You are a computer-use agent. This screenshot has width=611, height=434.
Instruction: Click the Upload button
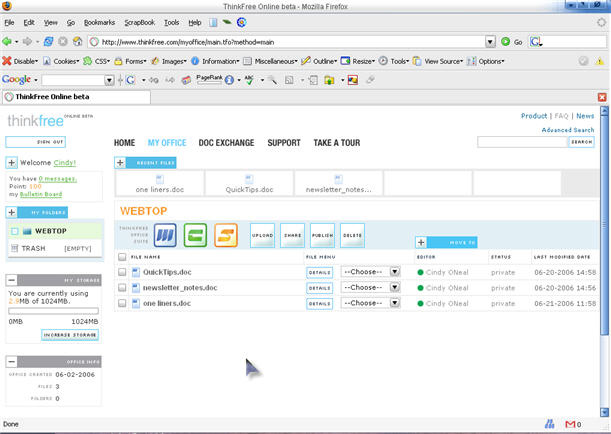click(x=262, y=235)
